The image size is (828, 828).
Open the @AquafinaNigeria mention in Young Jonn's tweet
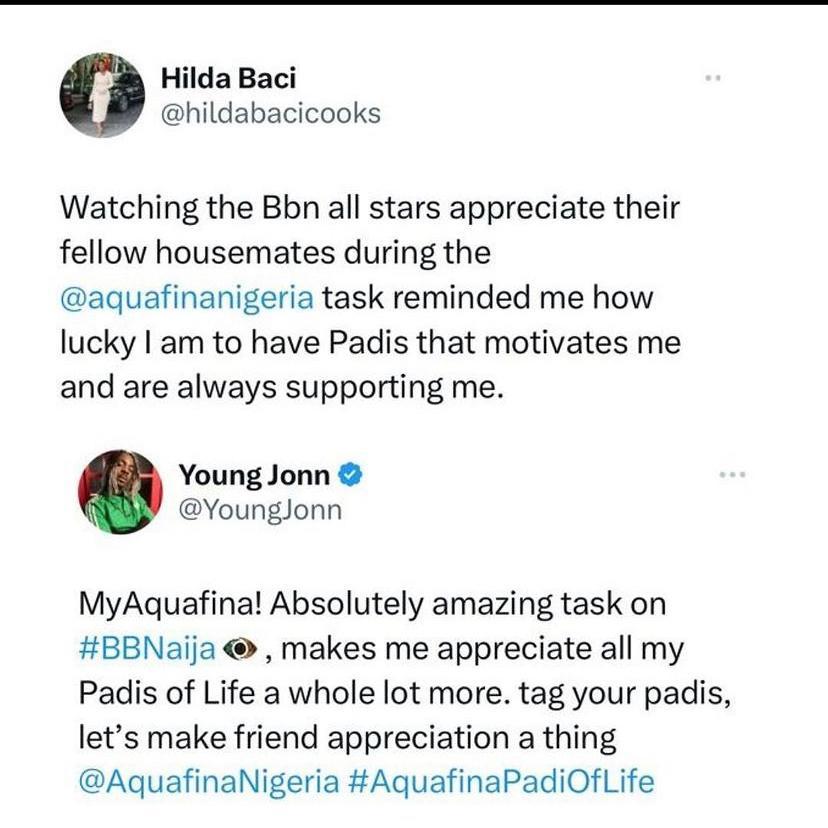click(209, 782)
